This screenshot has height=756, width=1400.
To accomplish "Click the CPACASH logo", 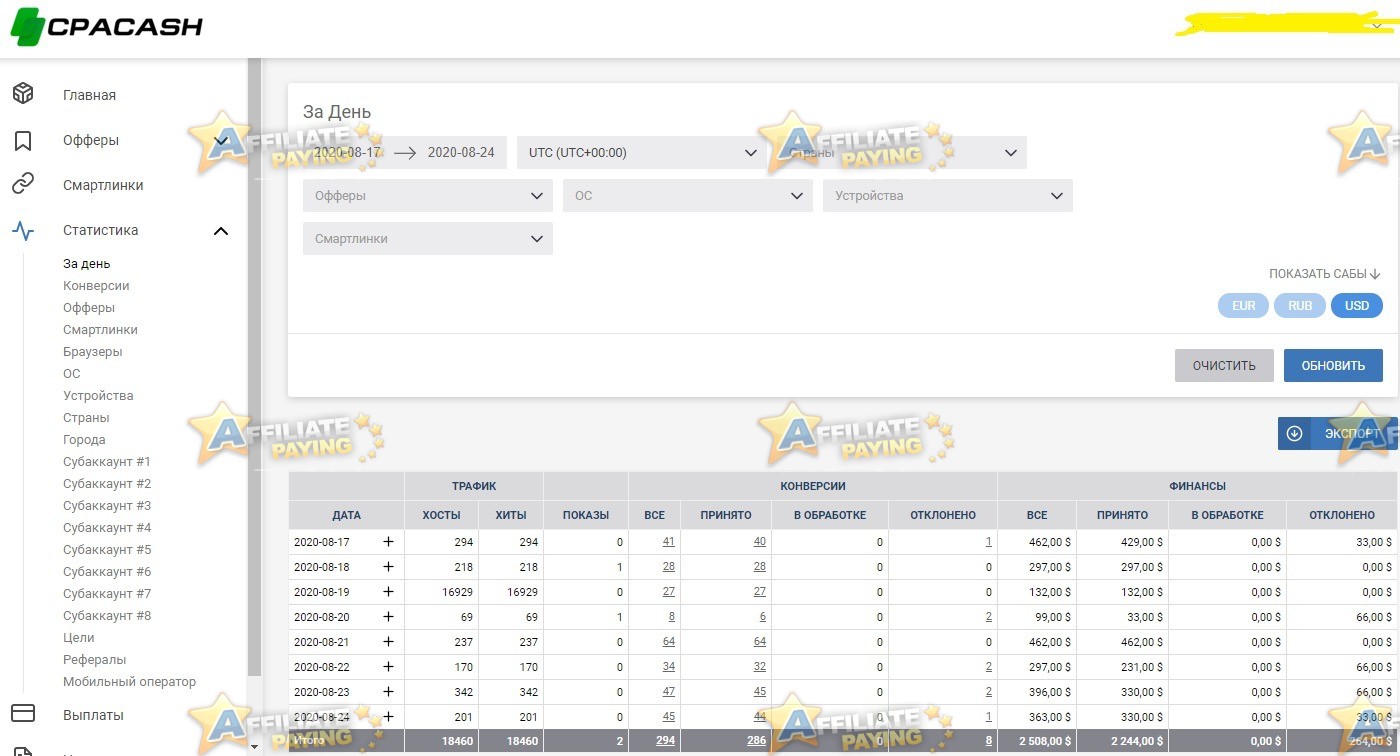I will coord(107,26).
